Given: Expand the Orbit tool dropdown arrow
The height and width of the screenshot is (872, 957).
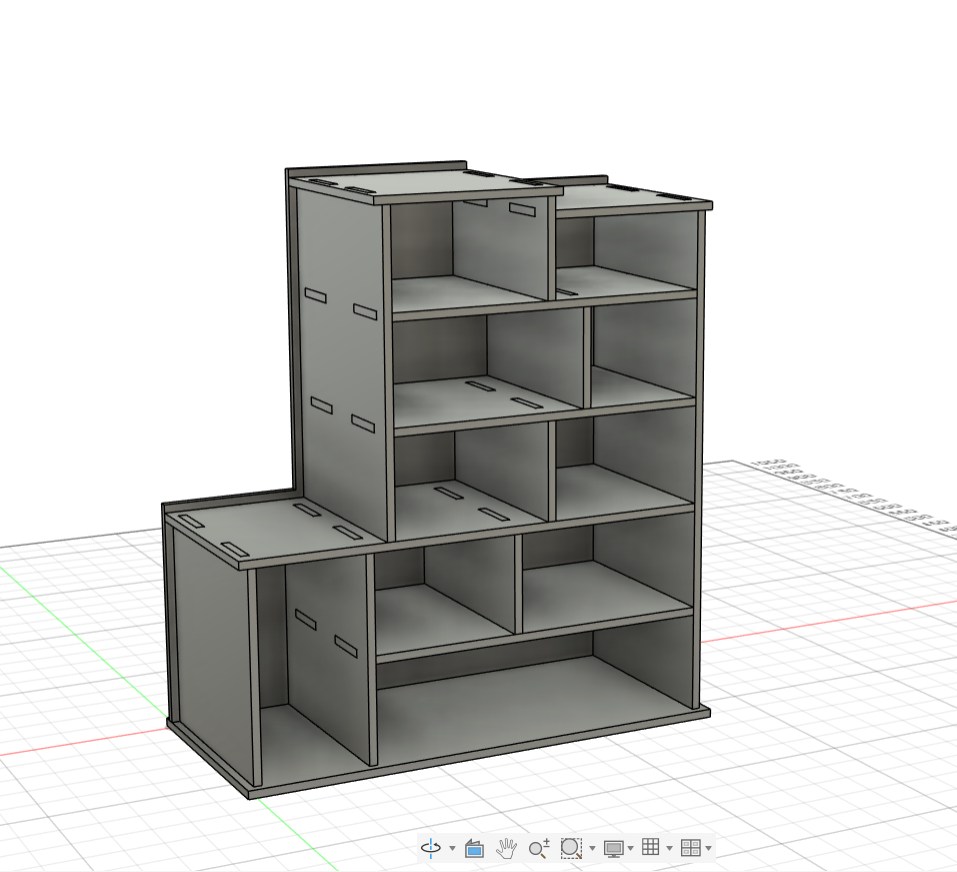Looking at the screenshot, I should (452, 847).
